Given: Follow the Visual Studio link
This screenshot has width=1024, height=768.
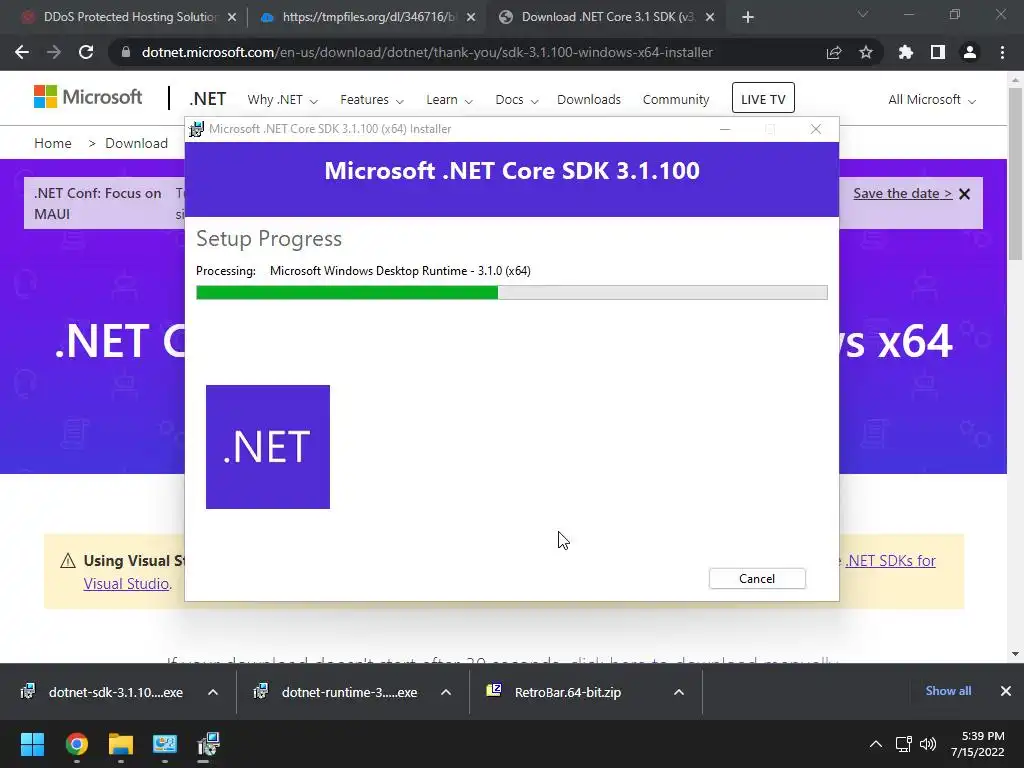Looking at the screenshot, I should (x=127, y=584).
